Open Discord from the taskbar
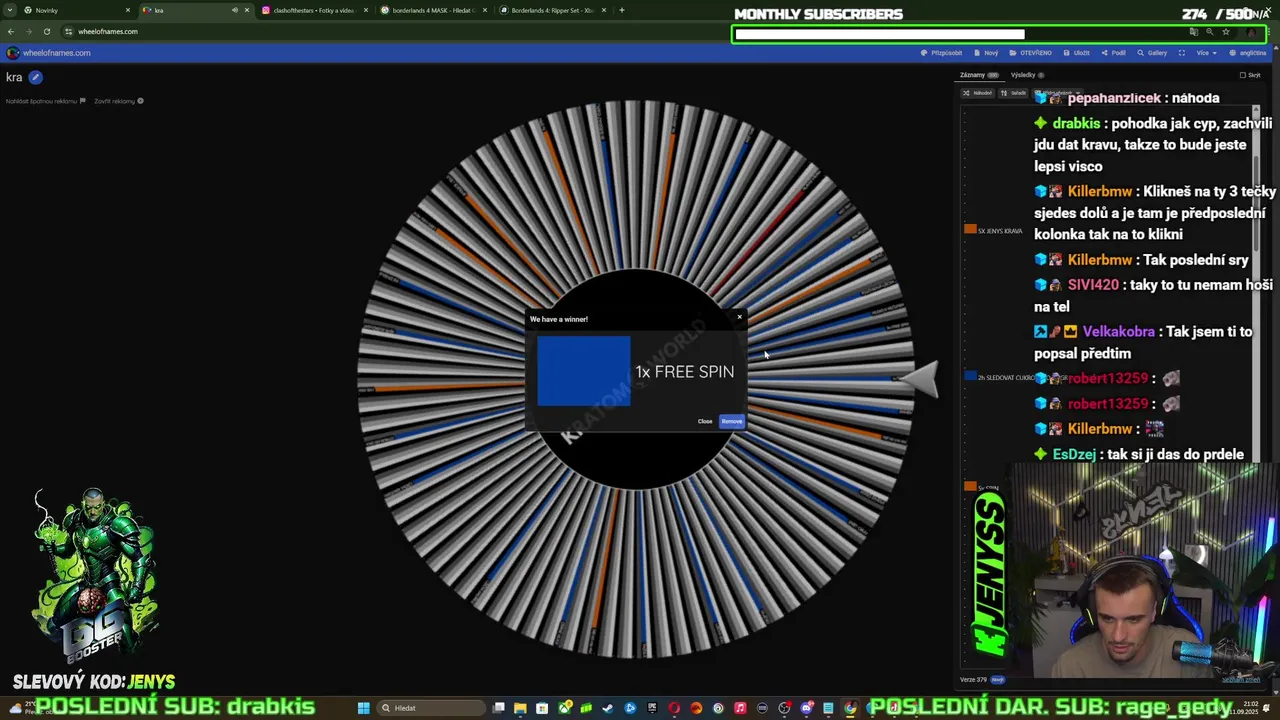This screenshot has height=720, width=1280. (x=806, y=708)
